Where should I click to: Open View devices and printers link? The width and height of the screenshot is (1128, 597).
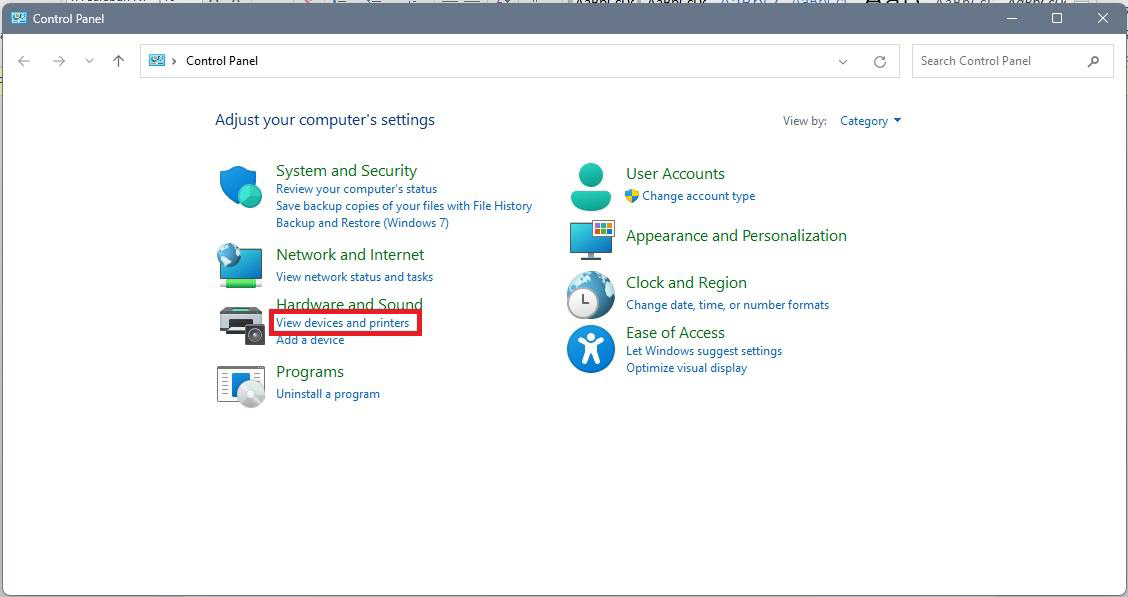[343, 323]
